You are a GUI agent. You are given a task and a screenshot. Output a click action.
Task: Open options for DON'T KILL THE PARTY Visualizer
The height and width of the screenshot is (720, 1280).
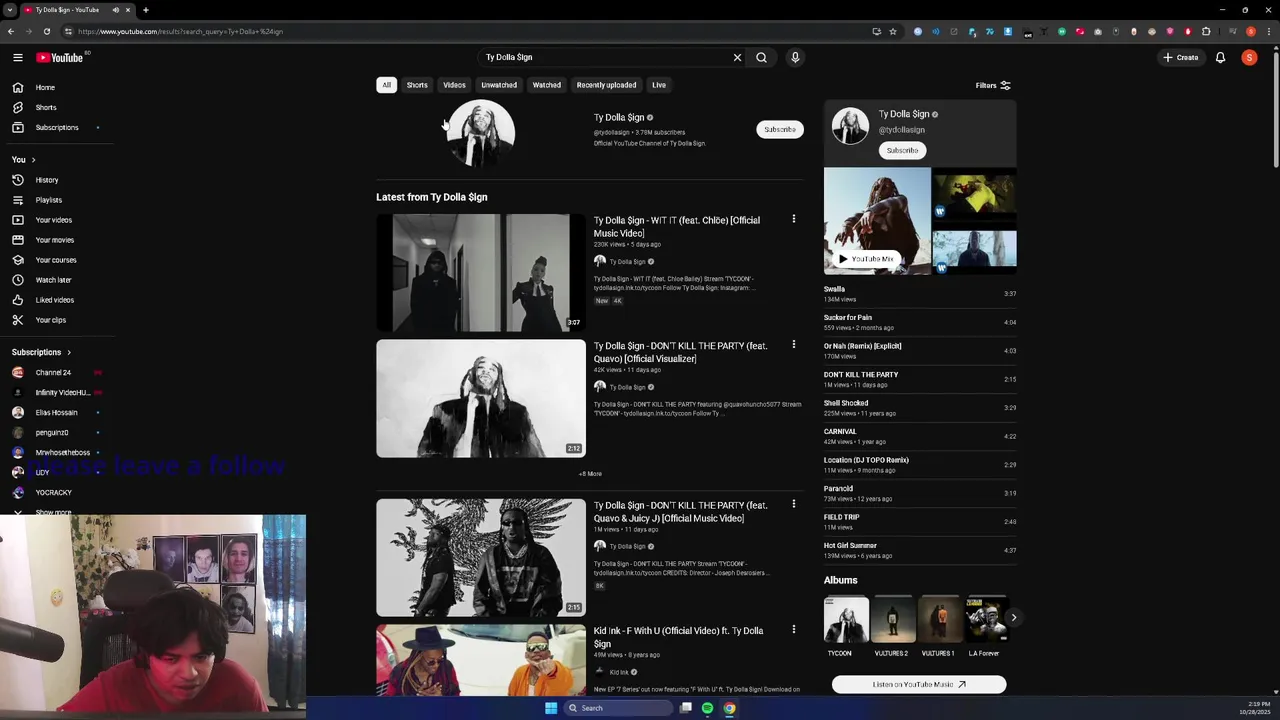[794, 345]
